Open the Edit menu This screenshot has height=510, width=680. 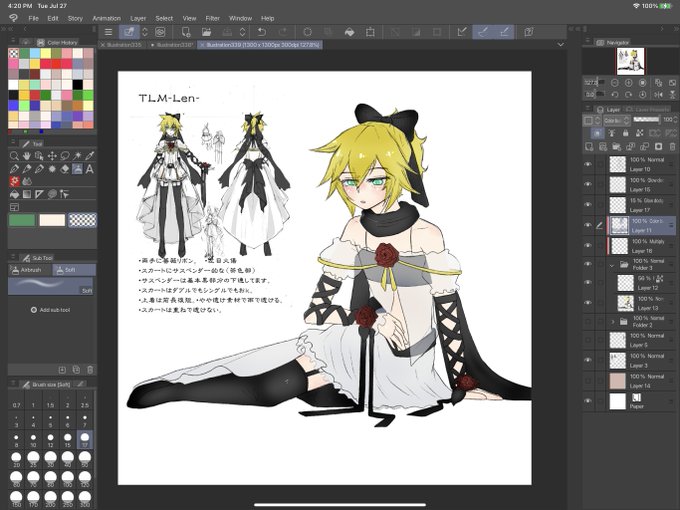coord(53,18)
